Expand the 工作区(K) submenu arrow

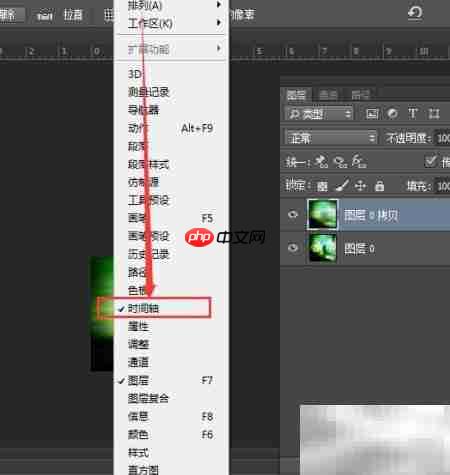[x=219, y=23]
